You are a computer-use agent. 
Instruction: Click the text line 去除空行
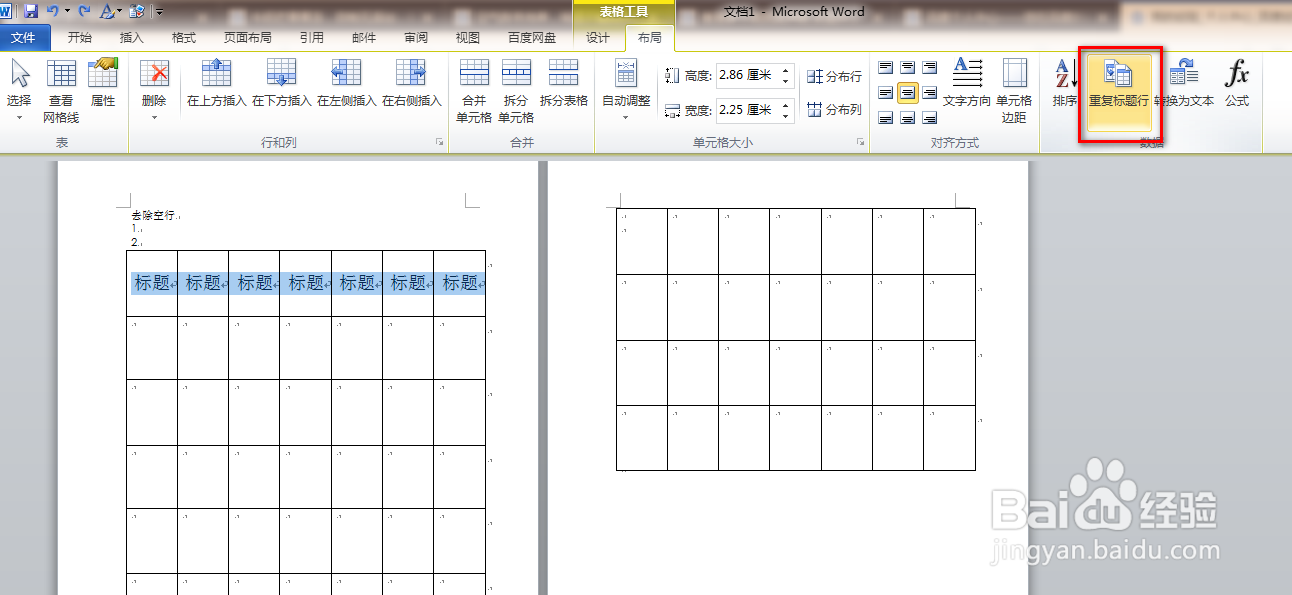[x=153, y=215]
